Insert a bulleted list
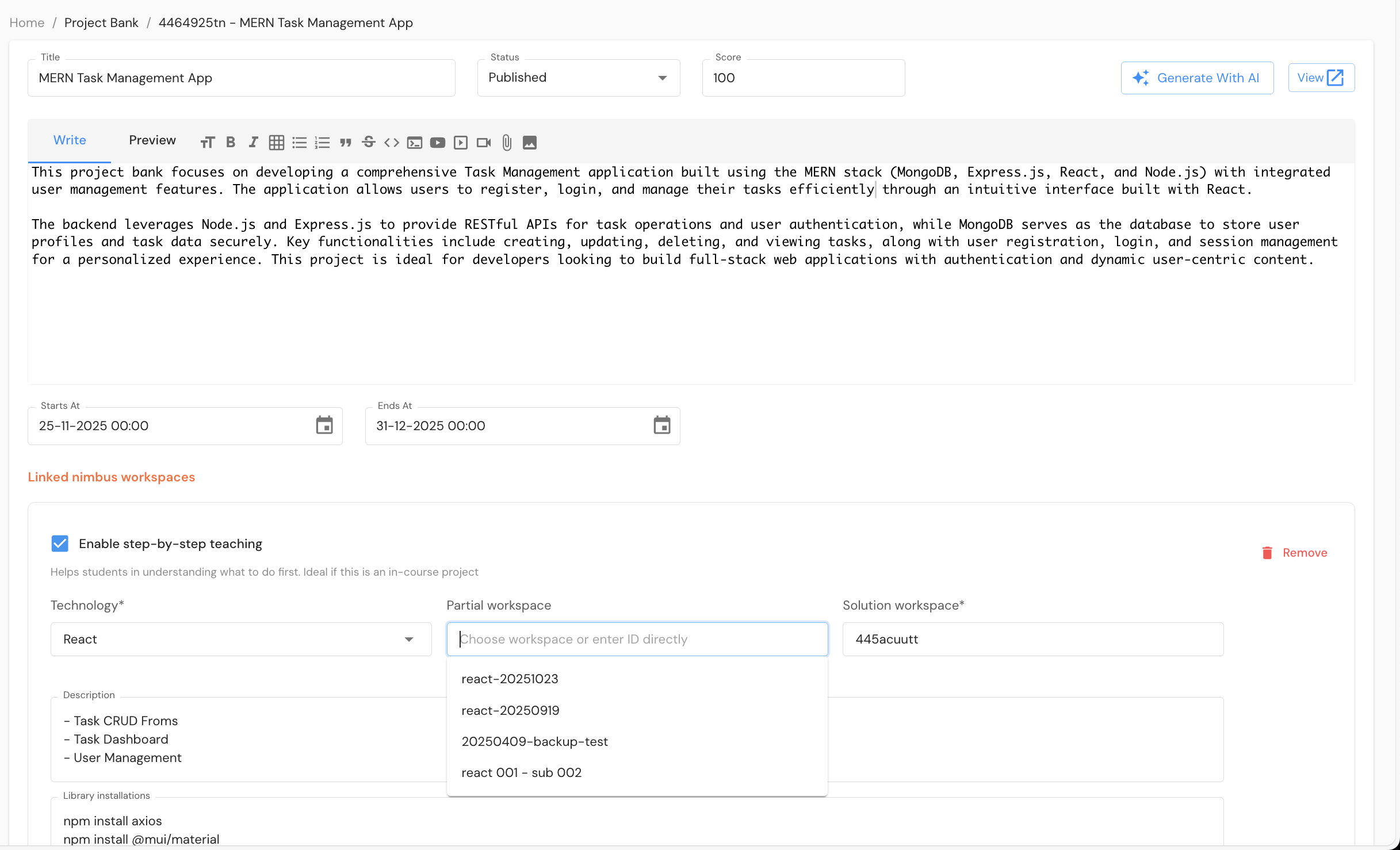This screenshot has width=1400, height=850. coord(300,142)
